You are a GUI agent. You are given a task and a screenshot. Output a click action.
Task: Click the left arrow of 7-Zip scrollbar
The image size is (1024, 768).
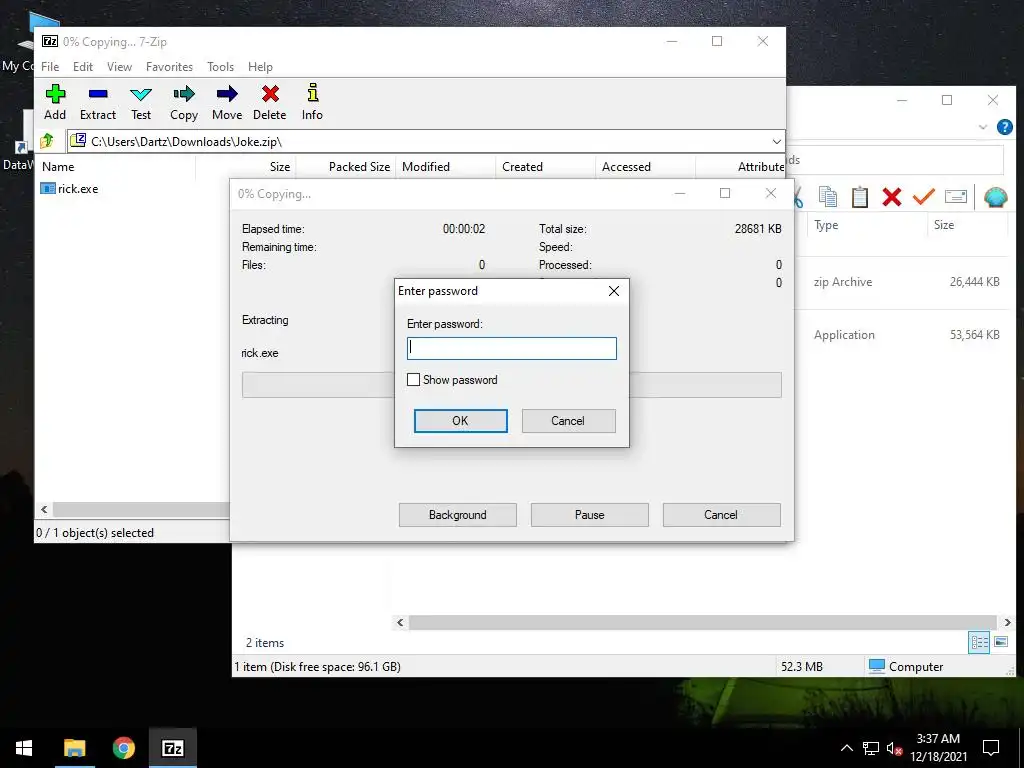(x=44, y=509)
